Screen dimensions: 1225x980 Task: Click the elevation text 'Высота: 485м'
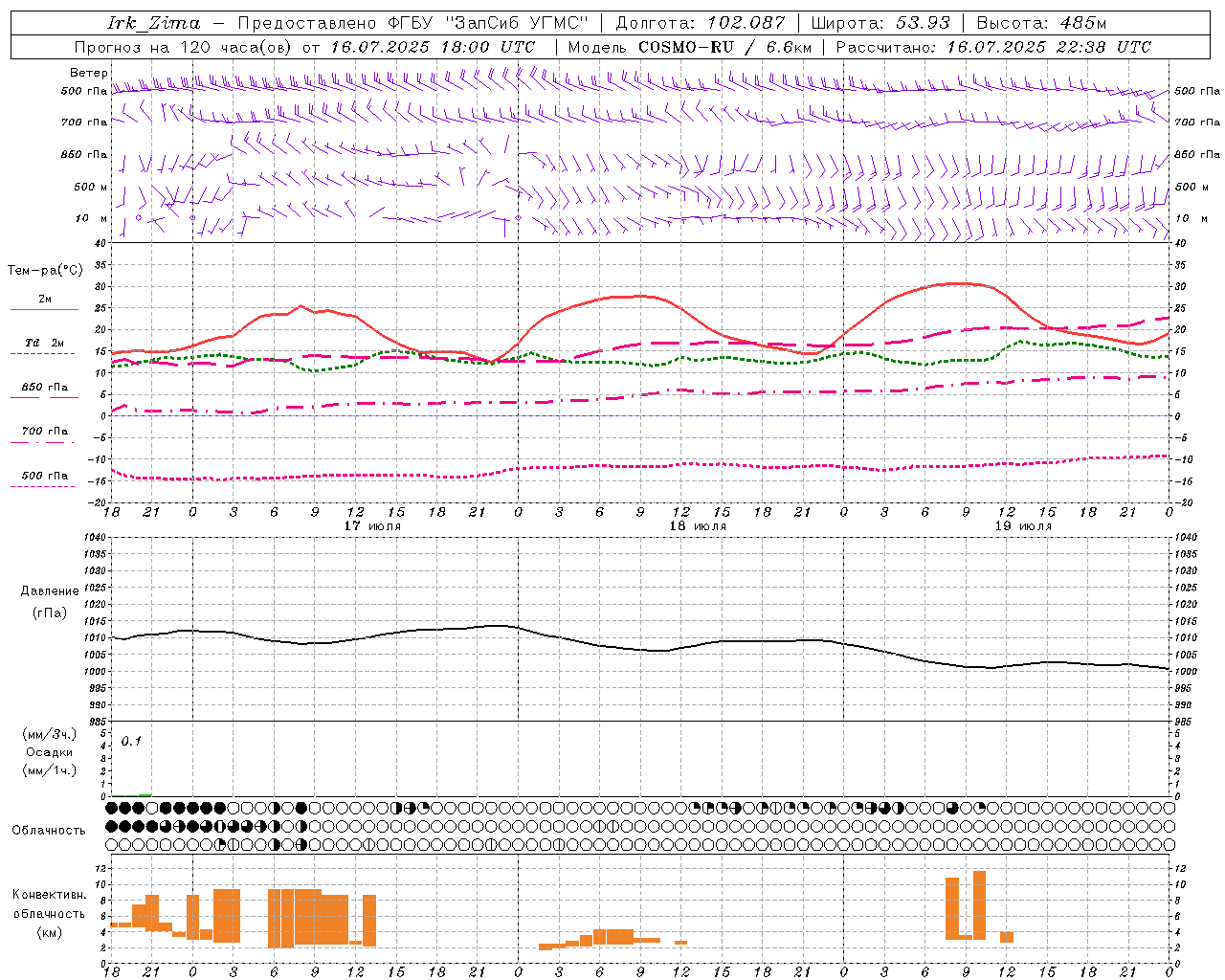[1041, 23]
